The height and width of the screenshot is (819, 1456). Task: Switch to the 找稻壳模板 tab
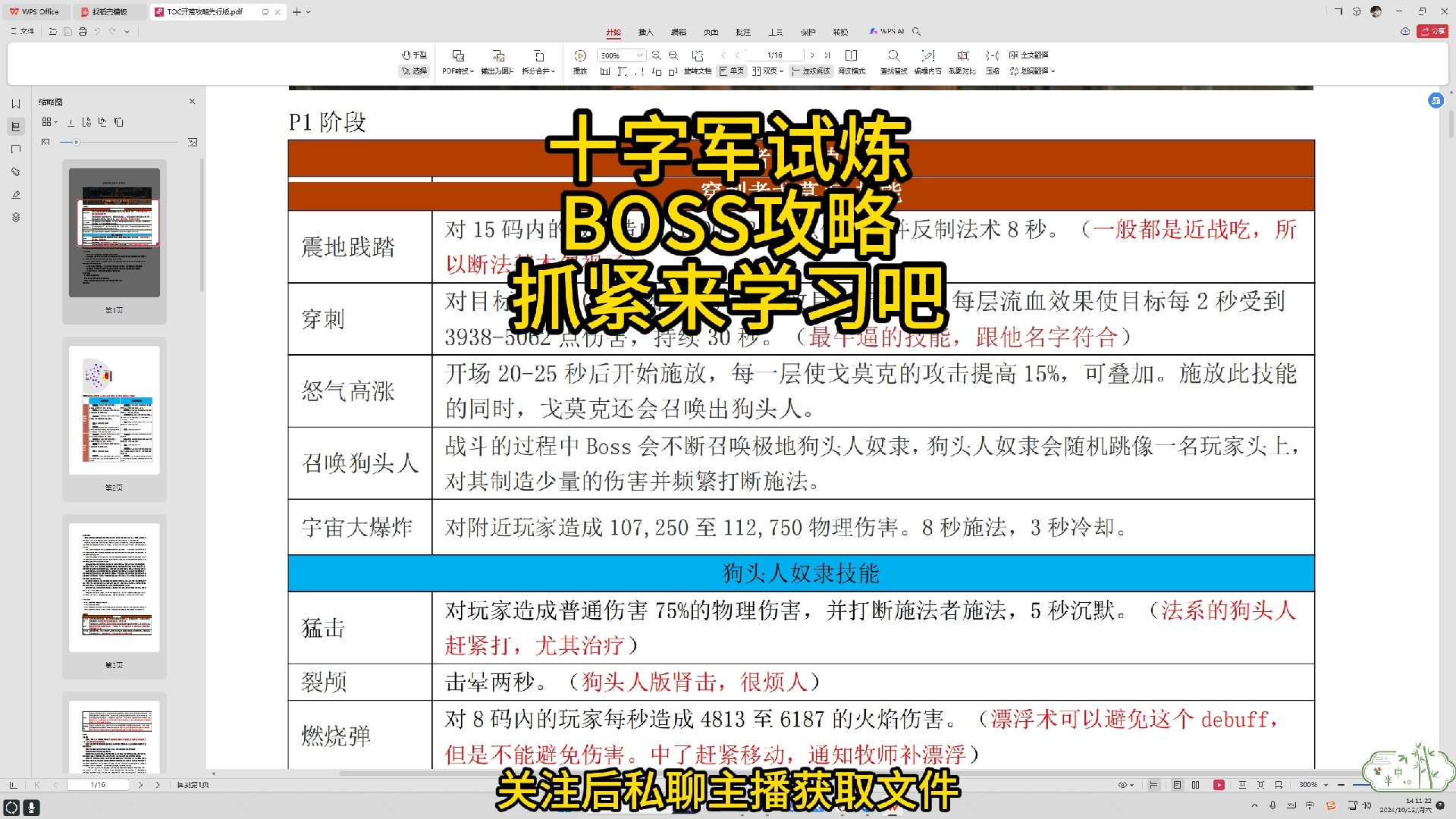click(109, 11)
